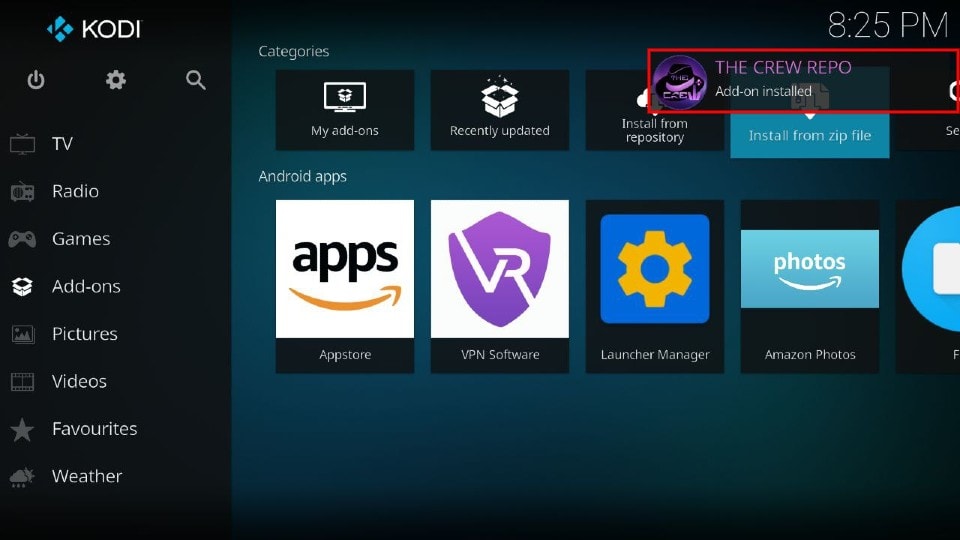Click the VPN Software label text
The width and height of the screenshot is (960, 540).
500,354
